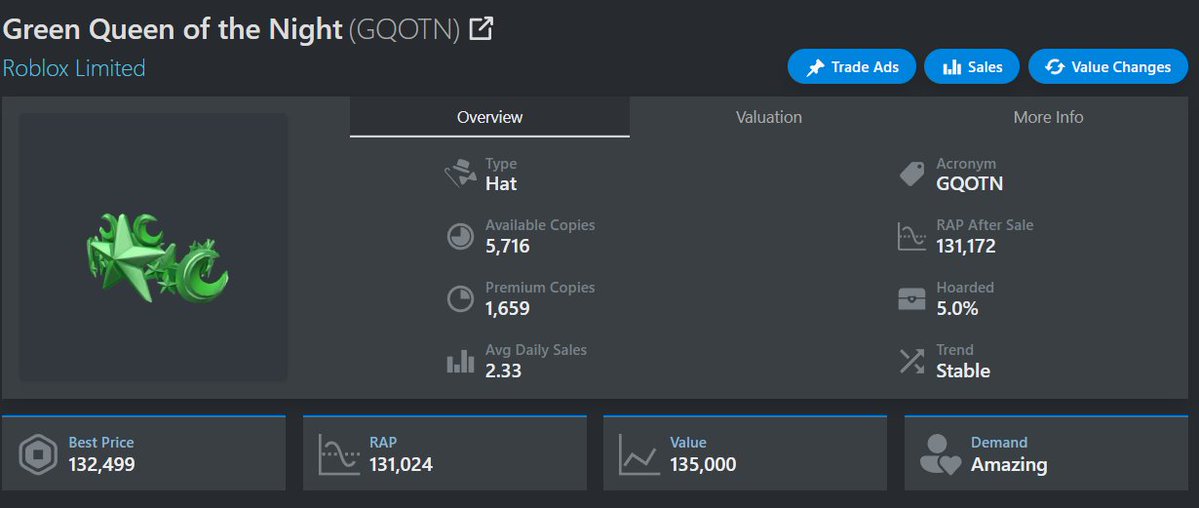Viewport: 1199px width, 508px height.
Task: Click the Demand label
Action: 999,442
